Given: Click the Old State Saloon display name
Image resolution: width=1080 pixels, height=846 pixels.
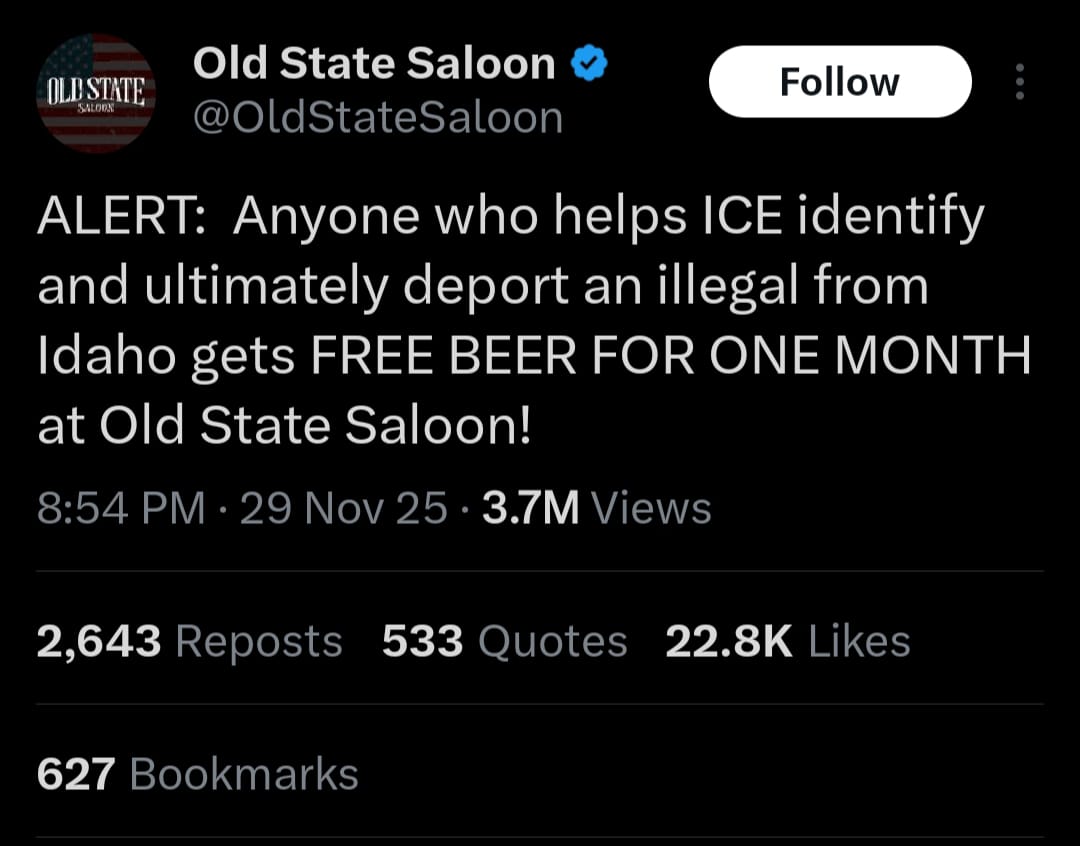Looking at the screenshot, I should (374, 65).
